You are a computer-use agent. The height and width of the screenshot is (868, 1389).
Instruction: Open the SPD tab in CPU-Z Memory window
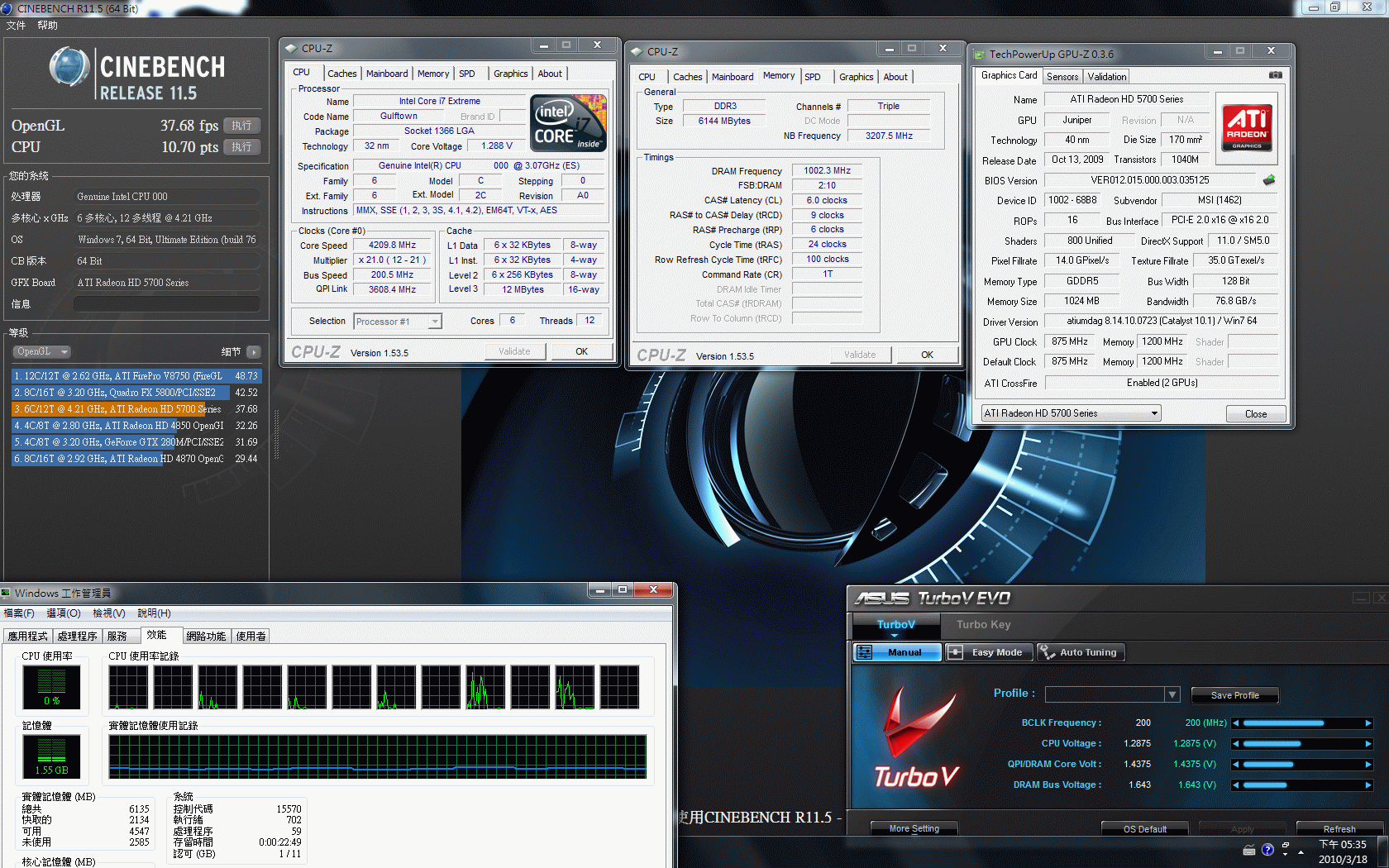[813, 77]
